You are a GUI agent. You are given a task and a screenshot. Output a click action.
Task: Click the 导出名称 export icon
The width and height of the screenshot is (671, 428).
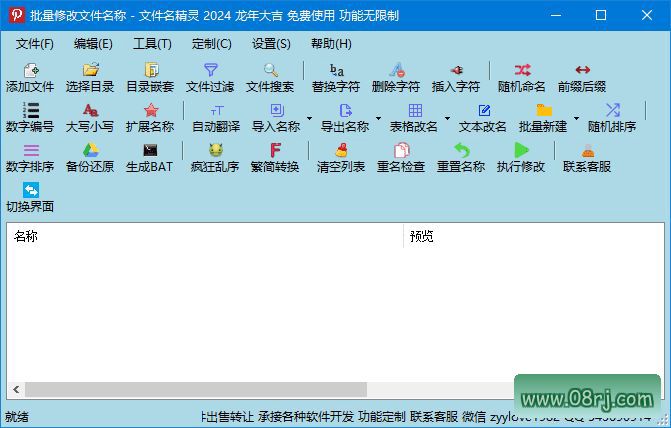tap(345, 110)
